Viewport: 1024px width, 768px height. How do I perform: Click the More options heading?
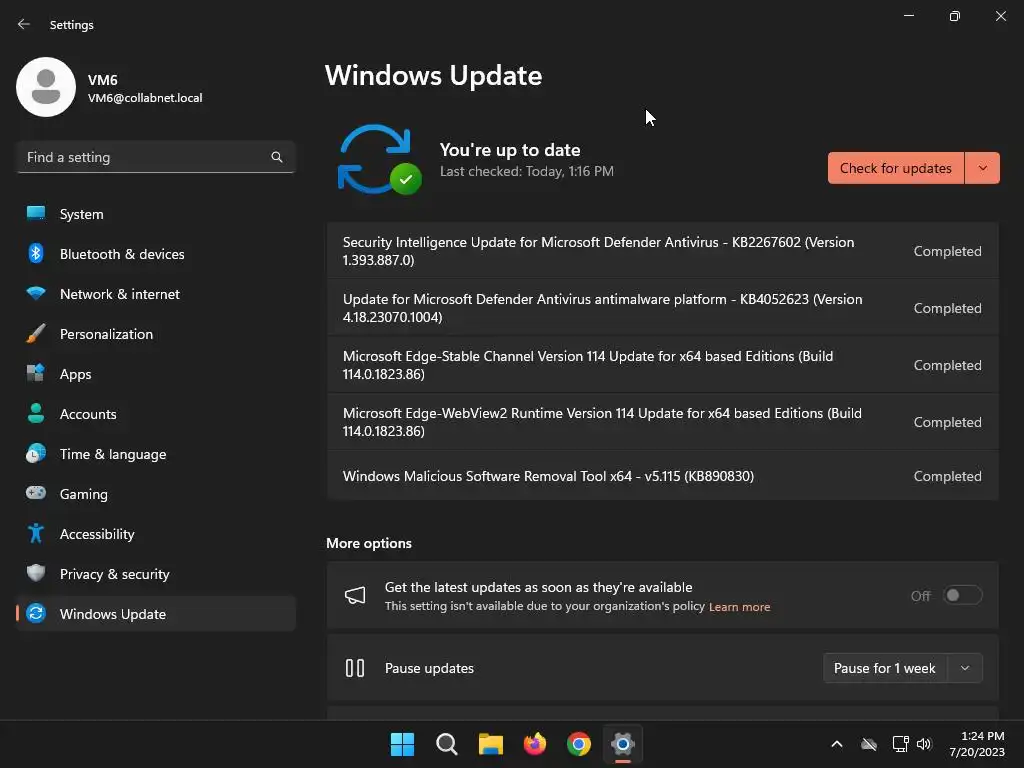pos(369,543)
